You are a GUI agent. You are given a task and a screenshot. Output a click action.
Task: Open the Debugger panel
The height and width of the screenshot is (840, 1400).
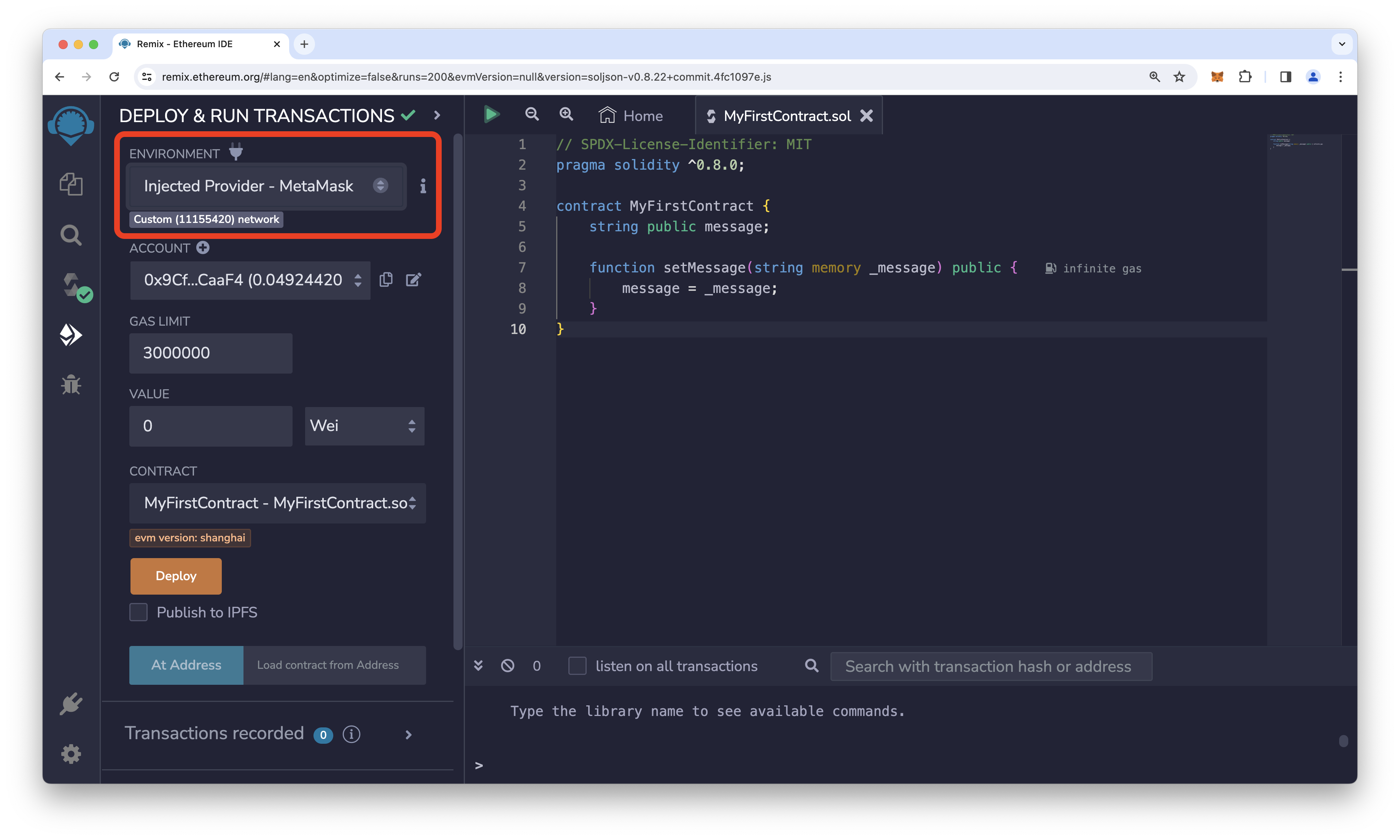point(71,384)
